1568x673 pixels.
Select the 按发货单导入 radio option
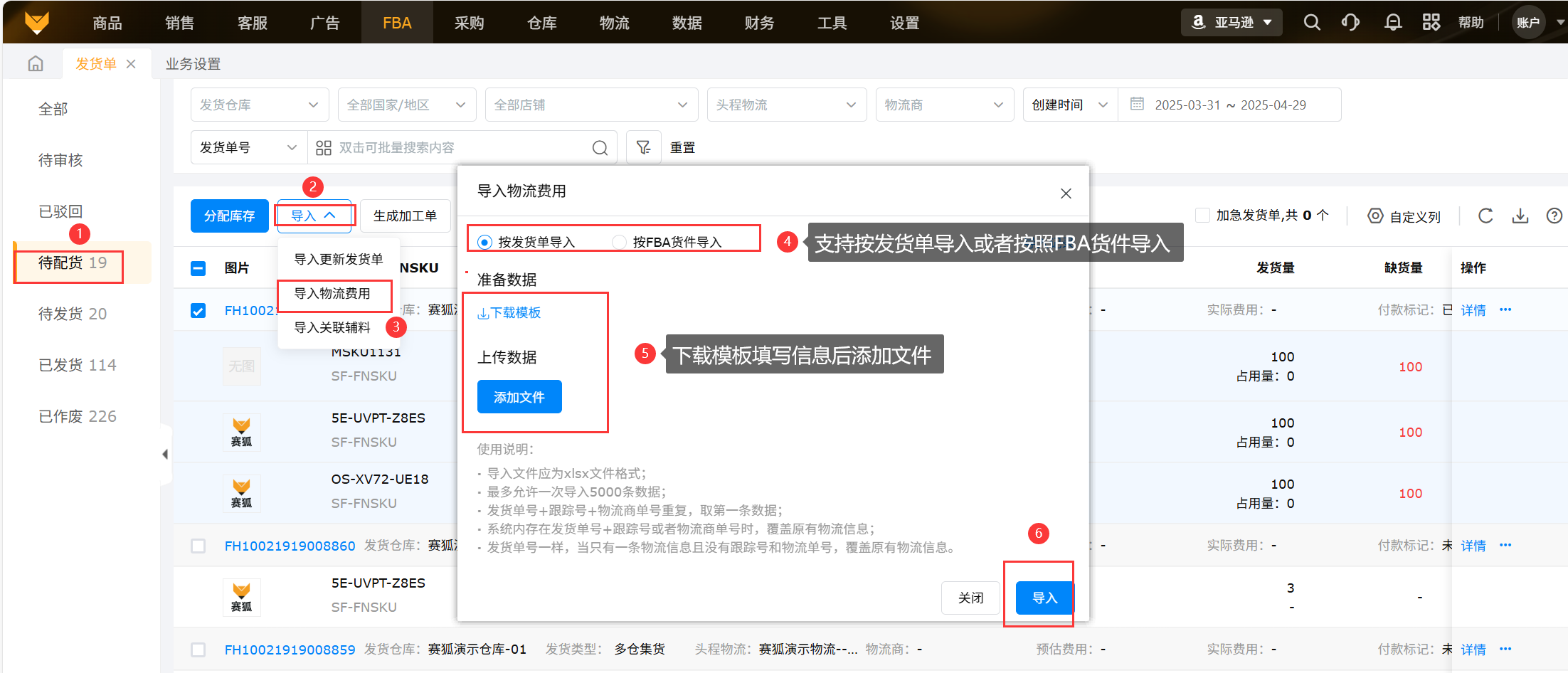point(485,243)
